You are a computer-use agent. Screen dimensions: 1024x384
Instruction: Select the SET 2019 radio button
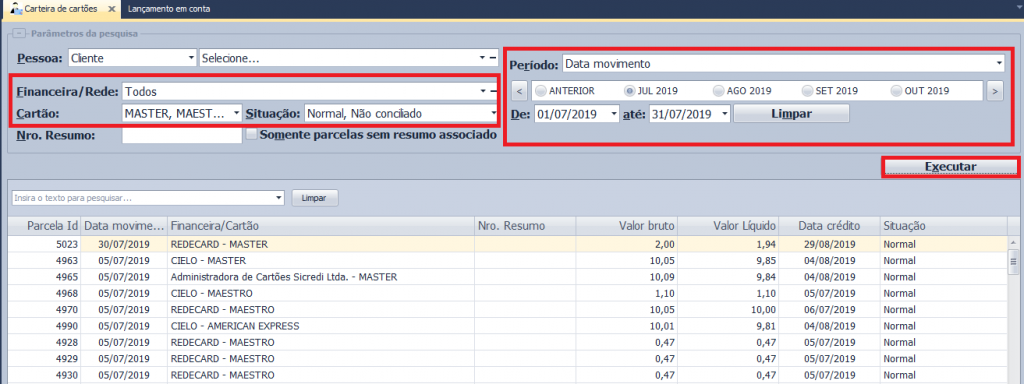[x=808, y=91]
